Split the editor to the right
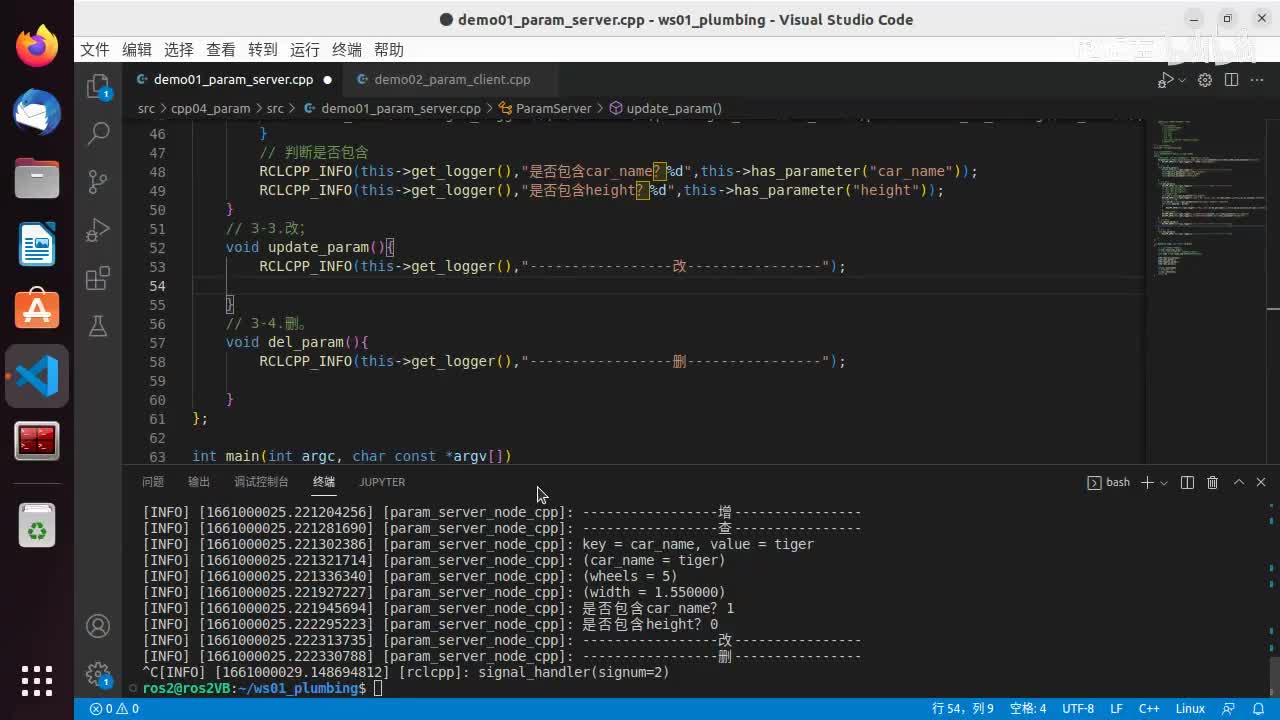1280x720 pixels. click(1231, 80)
